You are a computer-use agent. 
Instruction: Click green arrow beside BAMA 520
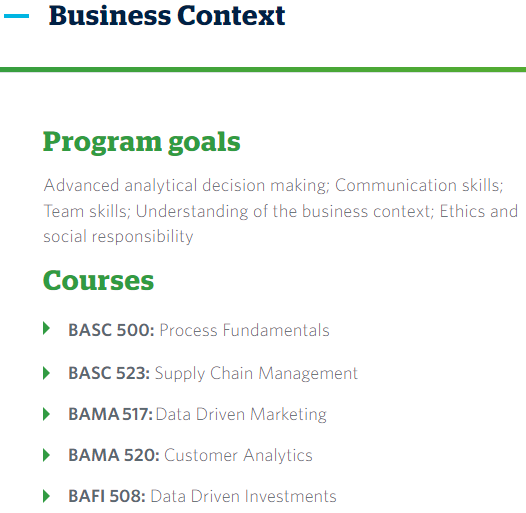(46, 455)
